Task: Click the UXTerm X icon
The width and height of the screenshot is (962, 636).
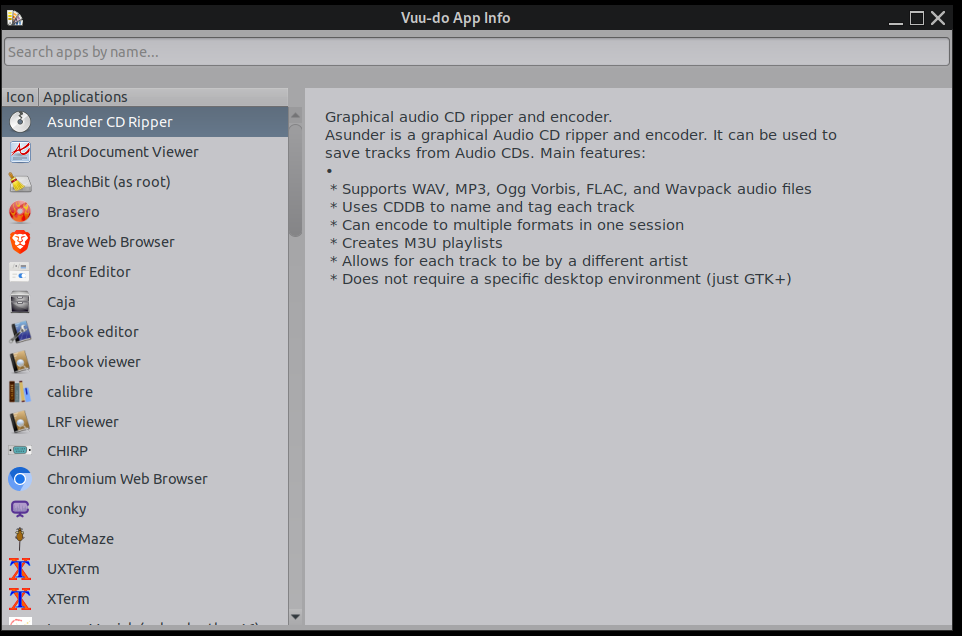Action: [20, 569]
